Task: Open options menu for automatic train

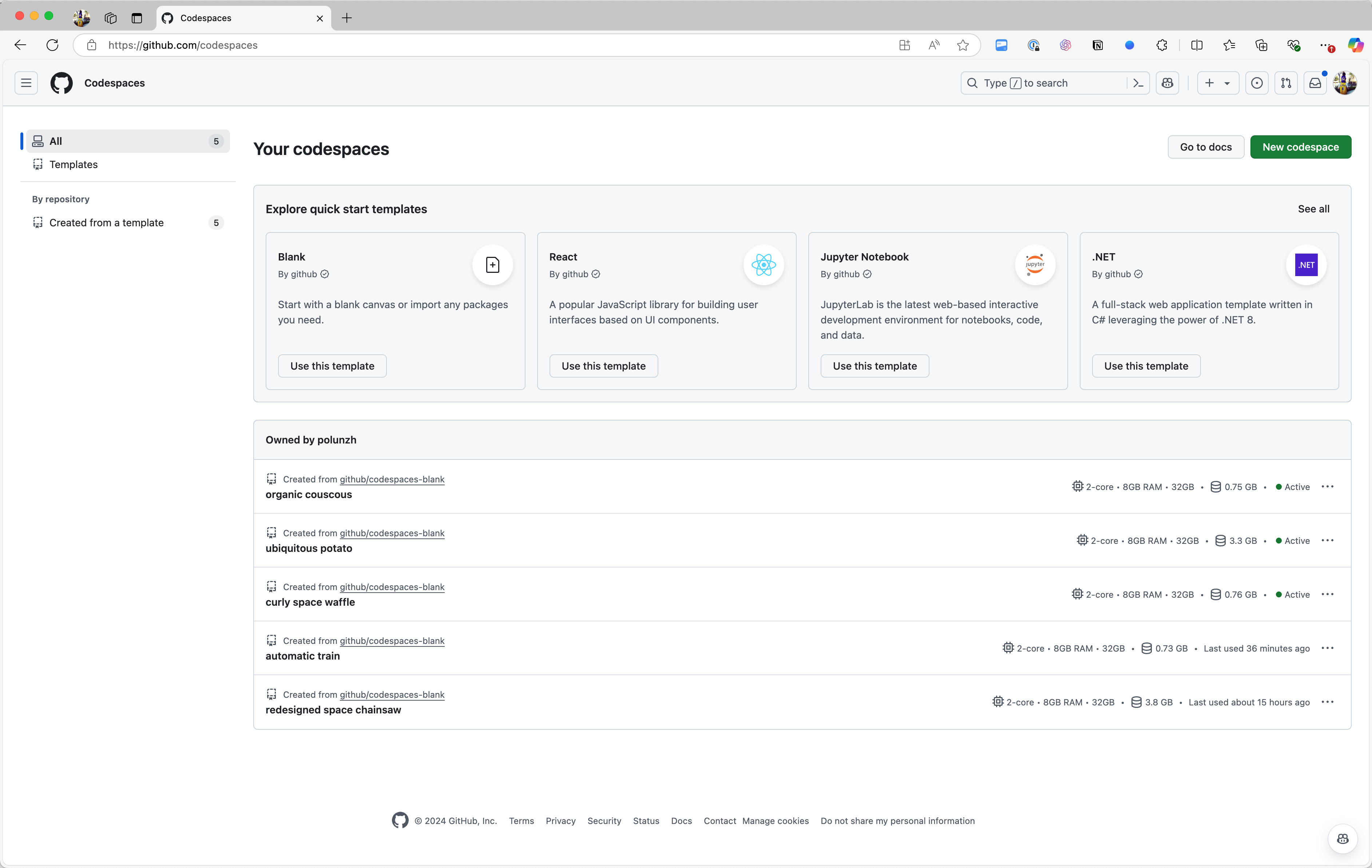Action: pos(1328,648)
